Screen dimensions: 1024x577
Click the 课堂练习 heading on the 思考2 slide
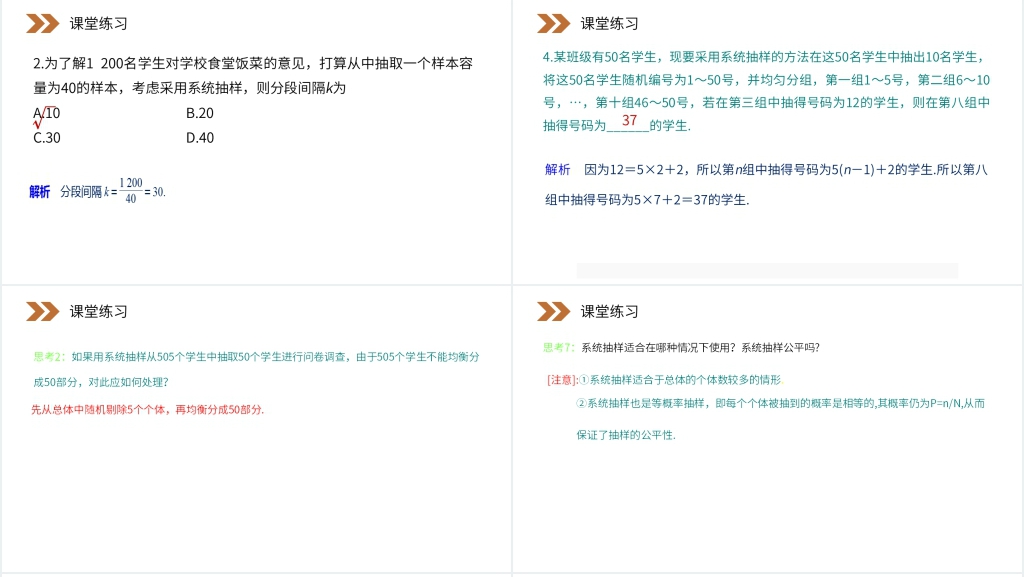[99, 311]
